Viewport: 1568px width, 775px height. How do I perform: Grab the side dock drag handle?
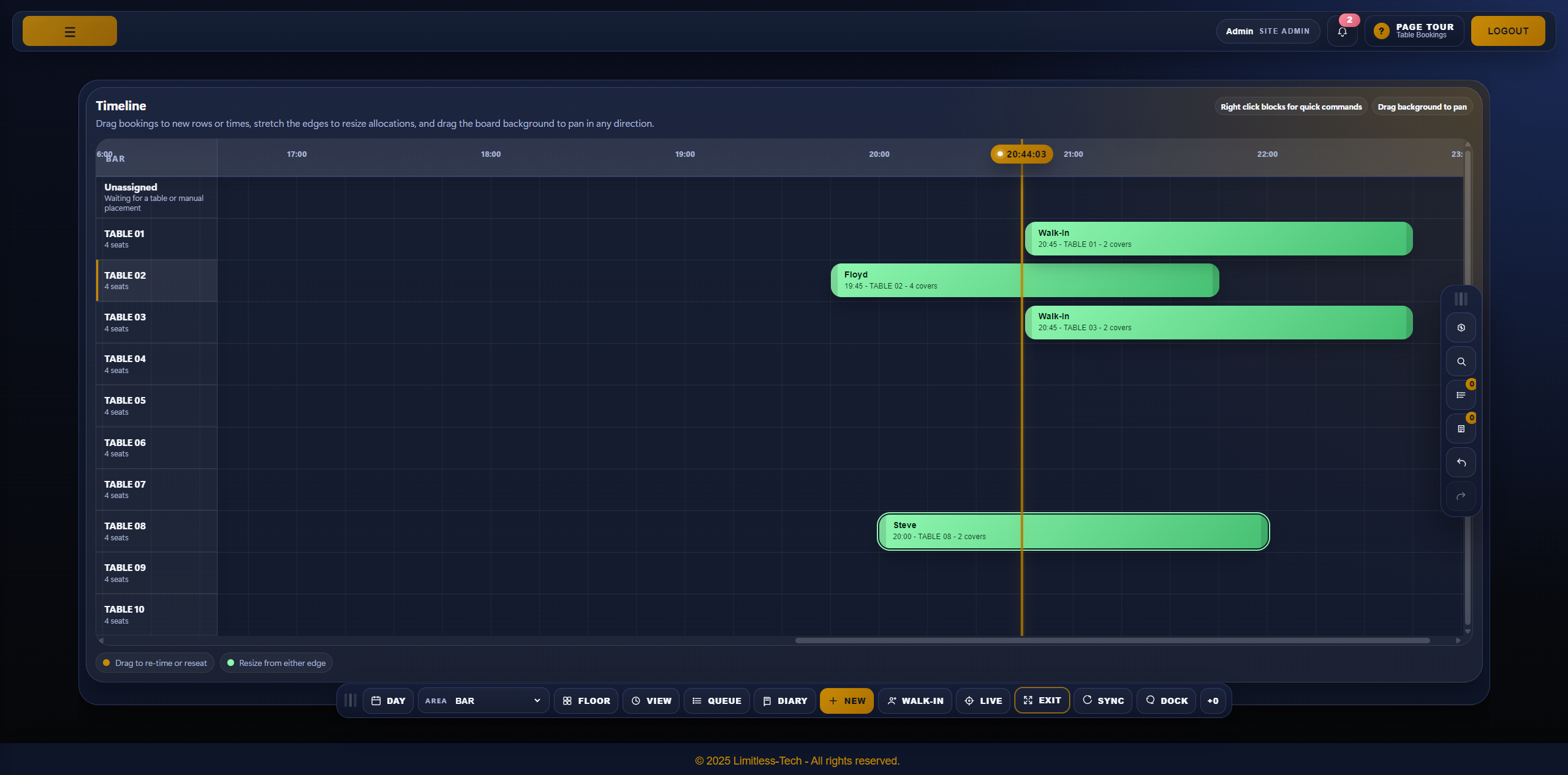1461,299
